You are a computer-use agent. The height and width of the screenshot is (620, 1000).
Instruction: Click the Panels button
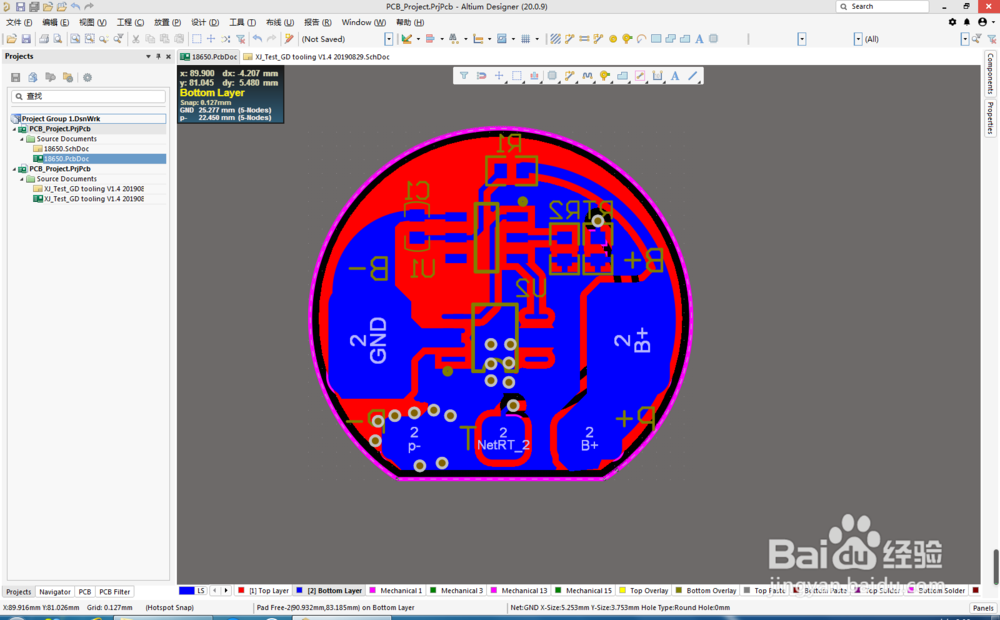pyautogui.click(x=983, y=608)
